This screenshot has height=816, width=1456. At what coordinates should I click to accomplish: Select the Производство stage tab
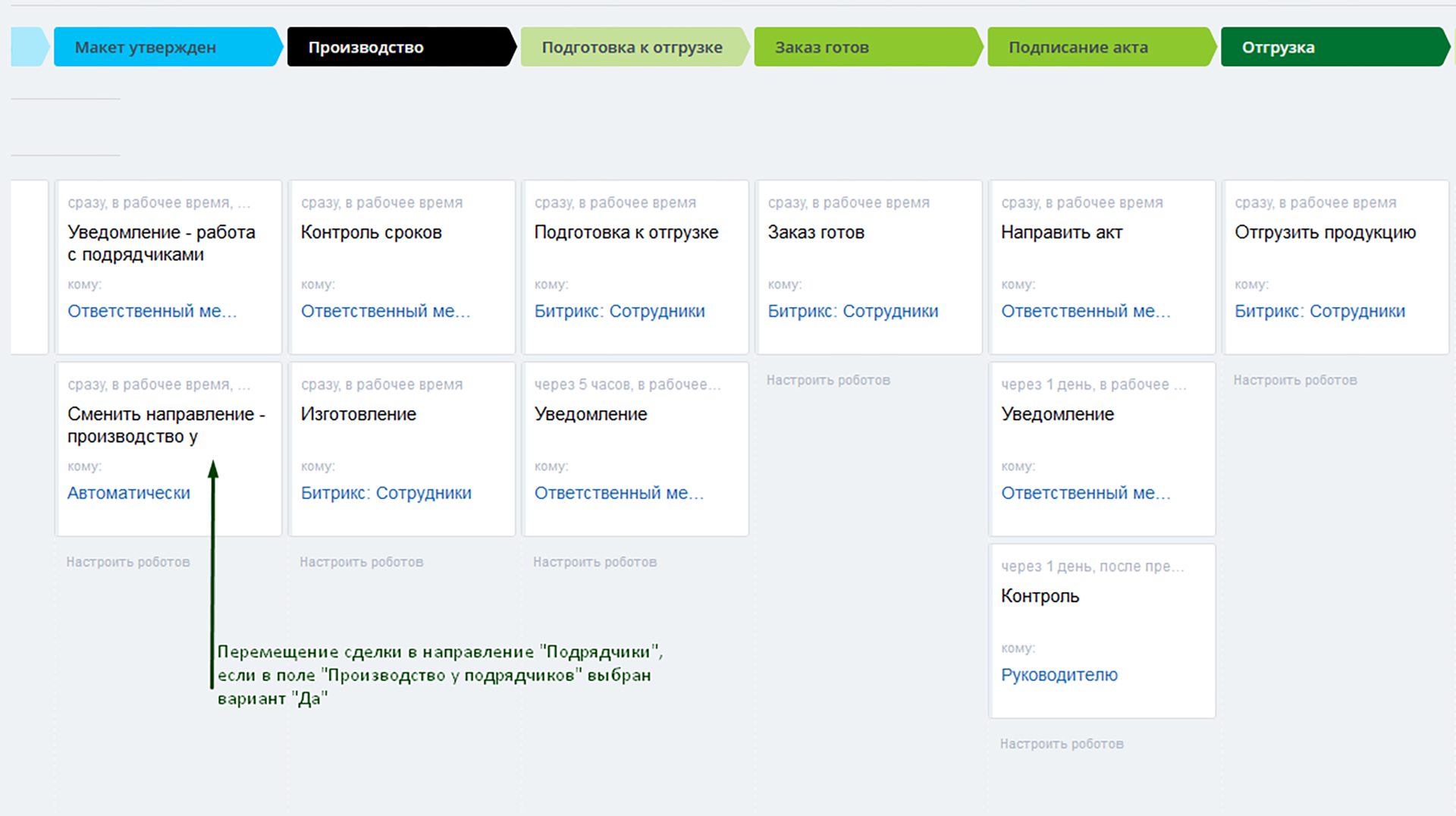[398, 47]
